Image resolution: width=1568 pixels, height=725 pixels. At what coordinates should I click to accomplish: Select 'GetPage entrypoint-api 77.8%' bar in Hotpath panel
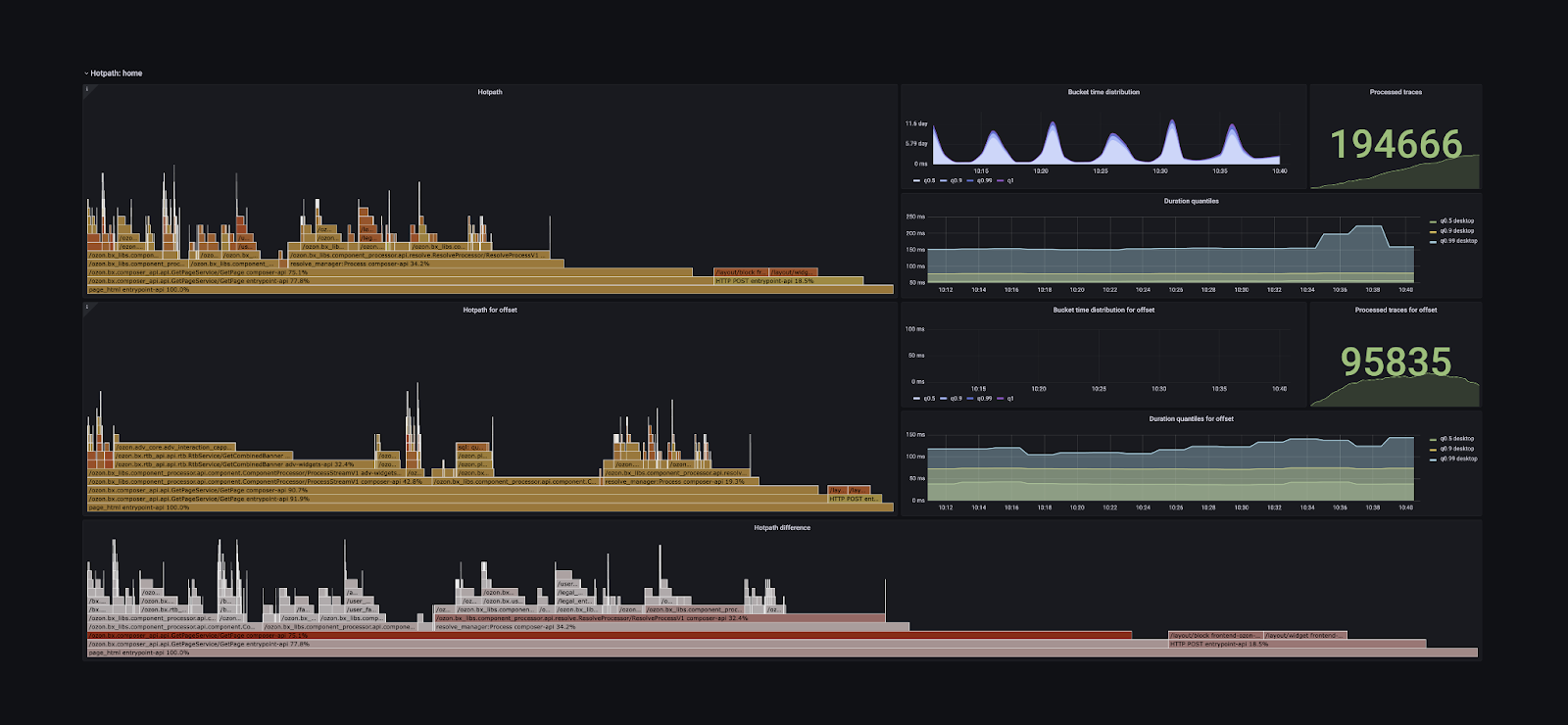400,281
